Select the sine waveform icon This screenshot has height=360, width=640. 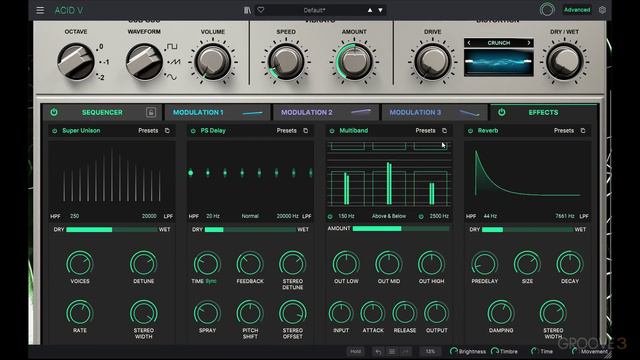[171, 77]
